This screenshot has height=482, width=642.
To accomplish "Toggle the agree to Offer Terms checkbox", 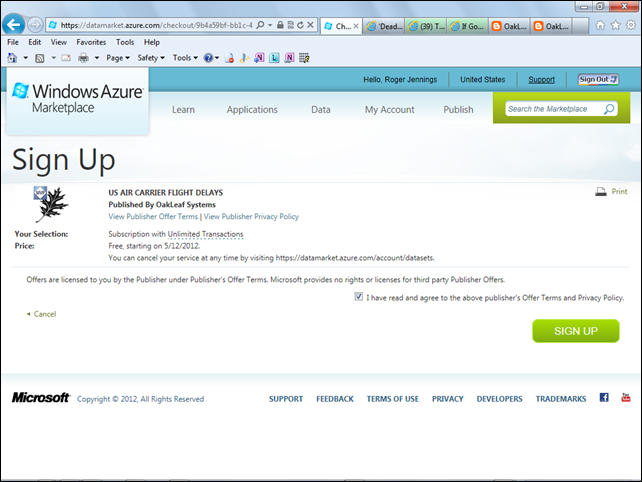I will pyautogui.click(x=359, y=296).
